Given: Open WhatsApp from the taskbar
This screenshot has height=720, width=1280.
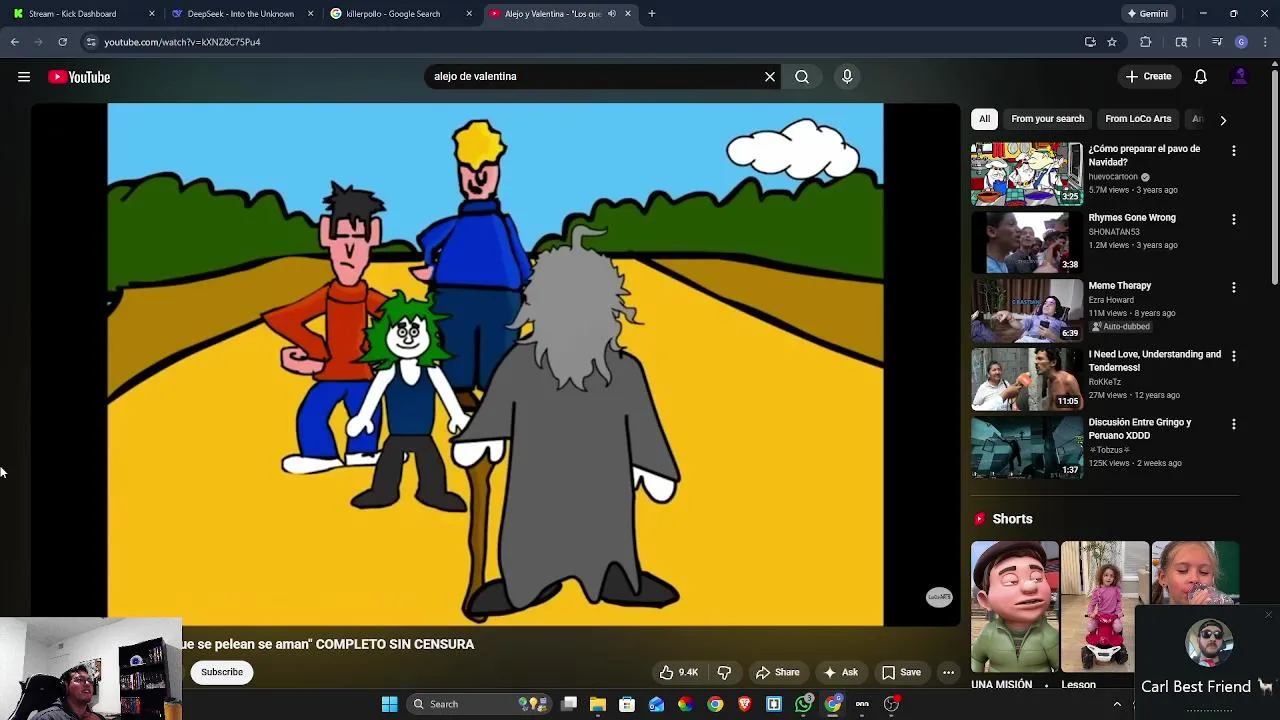Looking at the screenshot, I should coord(804,704).
